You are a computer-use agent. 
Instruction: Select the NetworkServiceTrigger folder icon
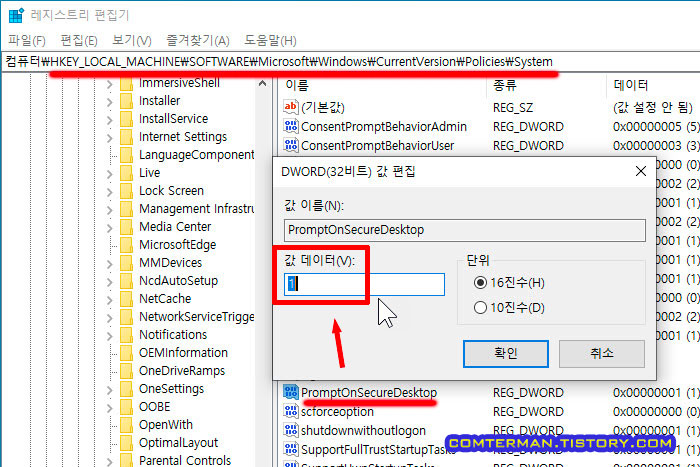tap(126, 317)
